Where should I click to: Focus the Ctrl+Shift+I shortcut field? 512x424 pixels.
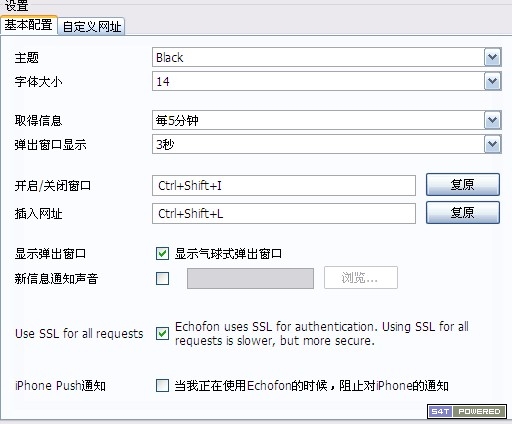(284, 185)
